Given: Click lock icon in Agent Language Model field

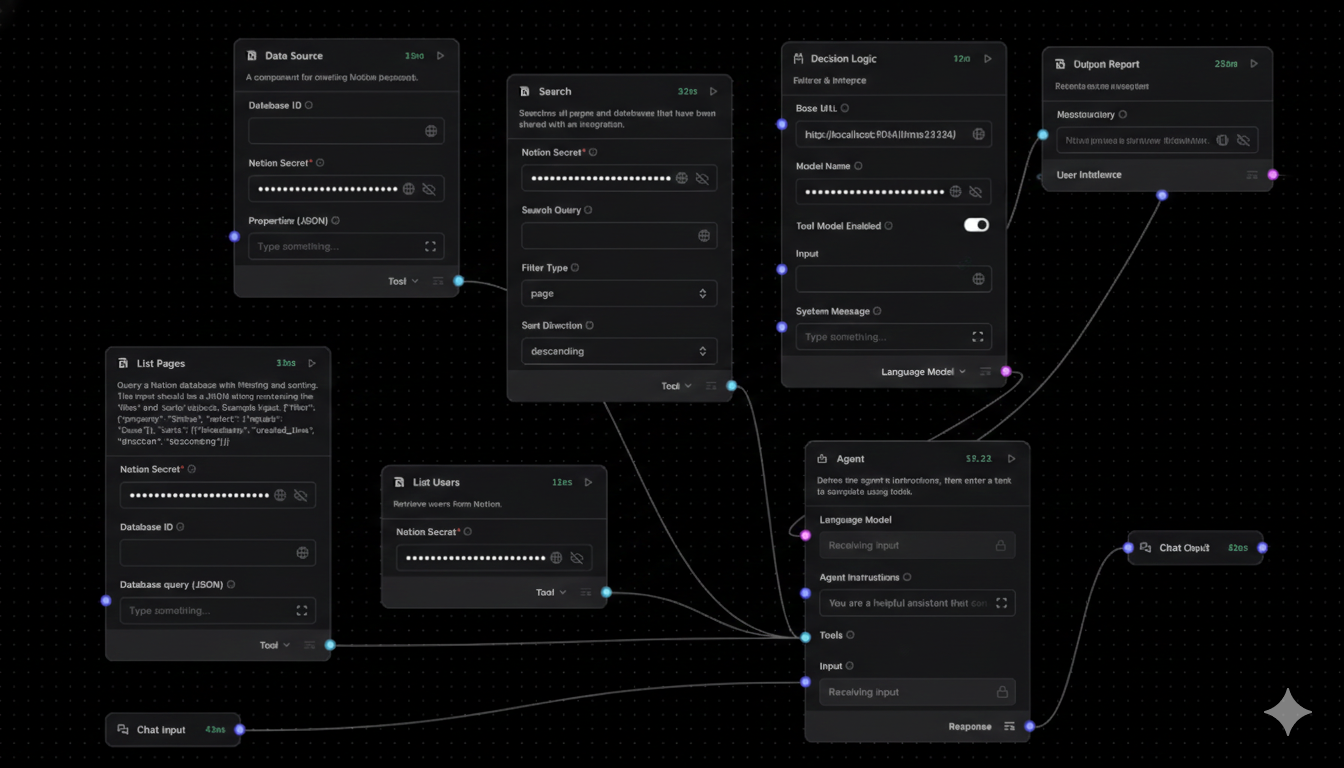Looking at the screenshot, I should click(1000, 546).
